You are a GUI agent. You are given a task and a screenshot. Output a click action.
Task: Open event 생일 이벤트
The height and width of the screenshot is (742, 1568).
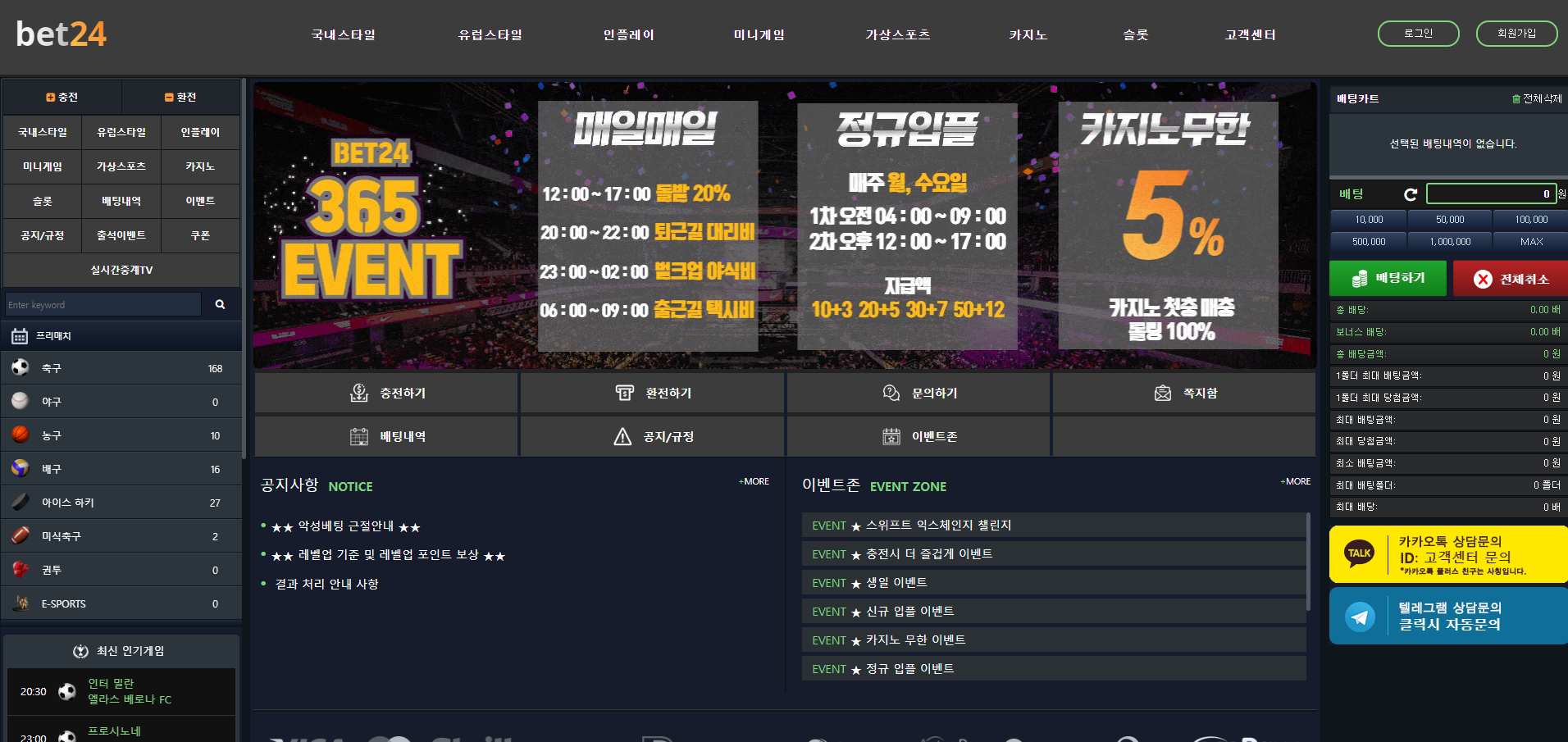(x=1054, y=583)
